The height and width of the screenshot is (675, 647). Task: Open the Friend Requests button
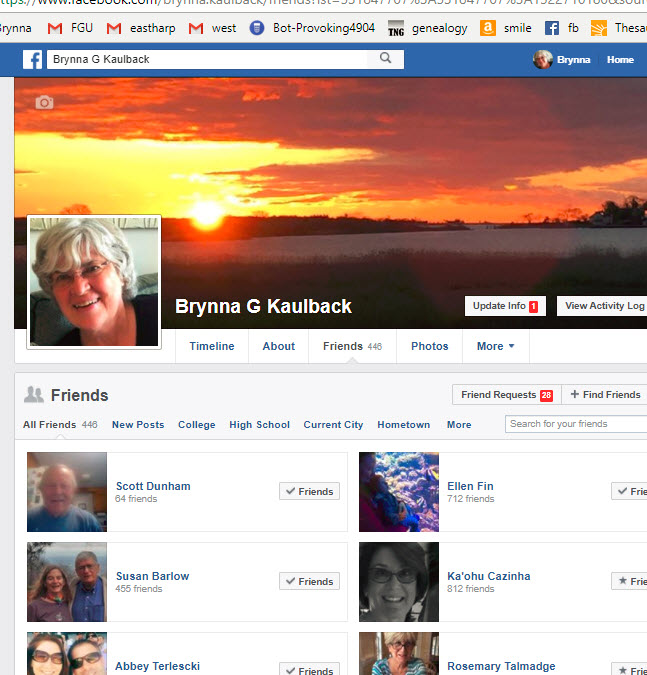click(x=505, y=395)
